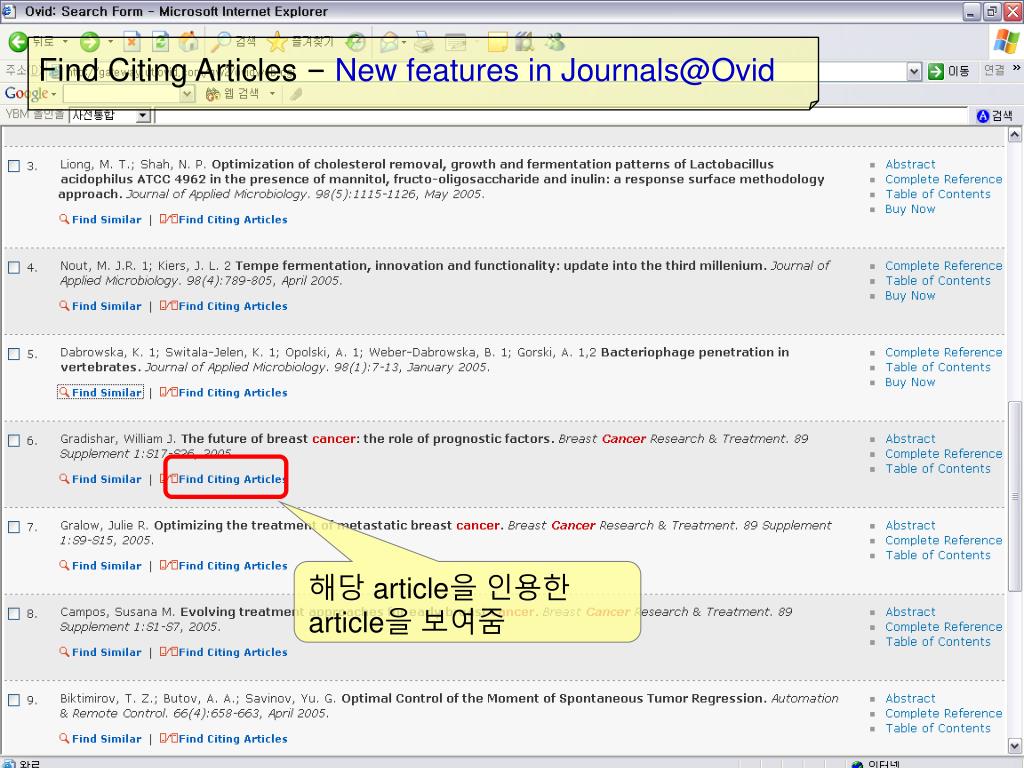Open the Mail envelope toolbar icon
Screen dimensions: 1024x768
coord(390,42)
